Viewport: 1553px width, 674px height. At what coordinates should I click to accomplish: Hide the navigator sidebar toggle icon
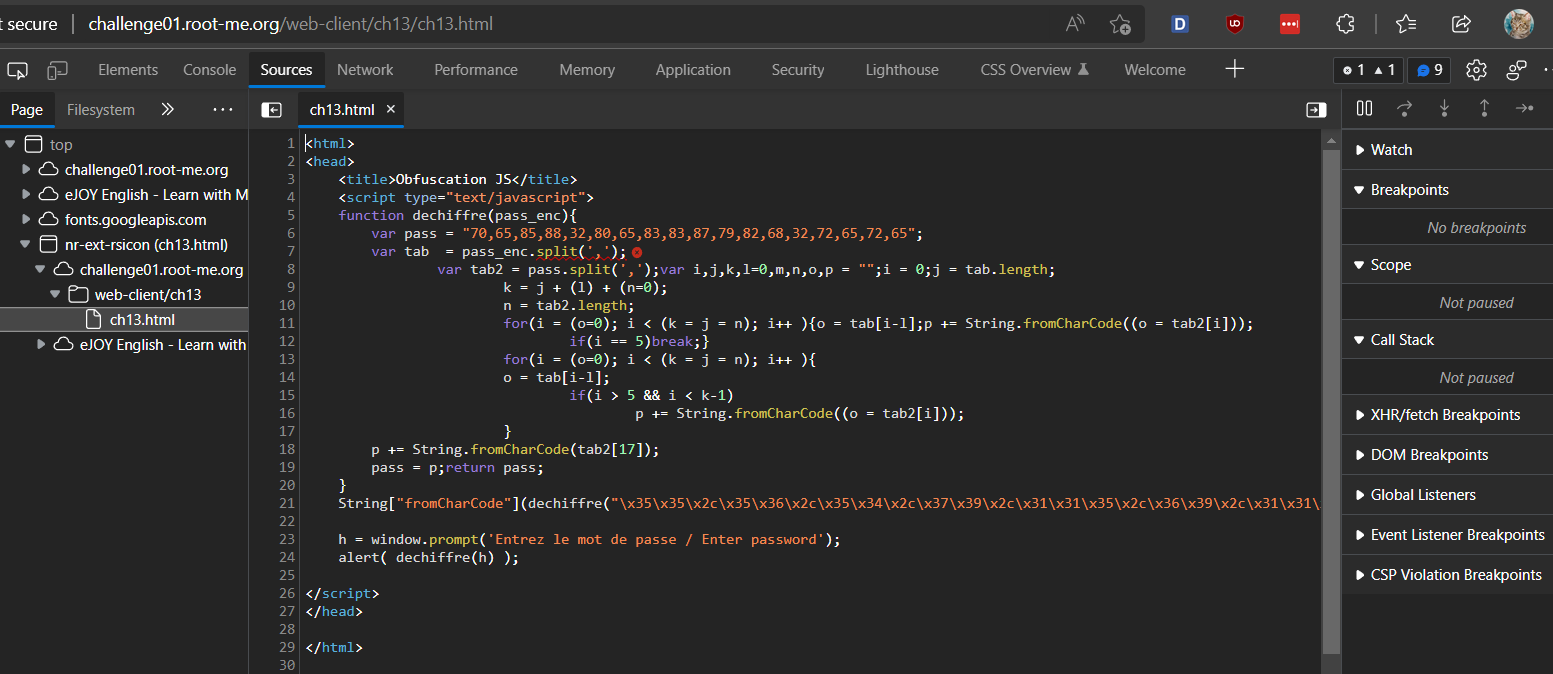point(271,110)
